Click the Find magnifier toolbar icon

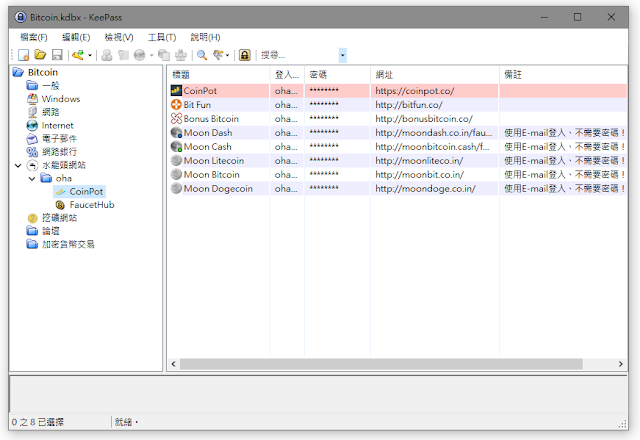pyautogui.click(x=202, y=55)
